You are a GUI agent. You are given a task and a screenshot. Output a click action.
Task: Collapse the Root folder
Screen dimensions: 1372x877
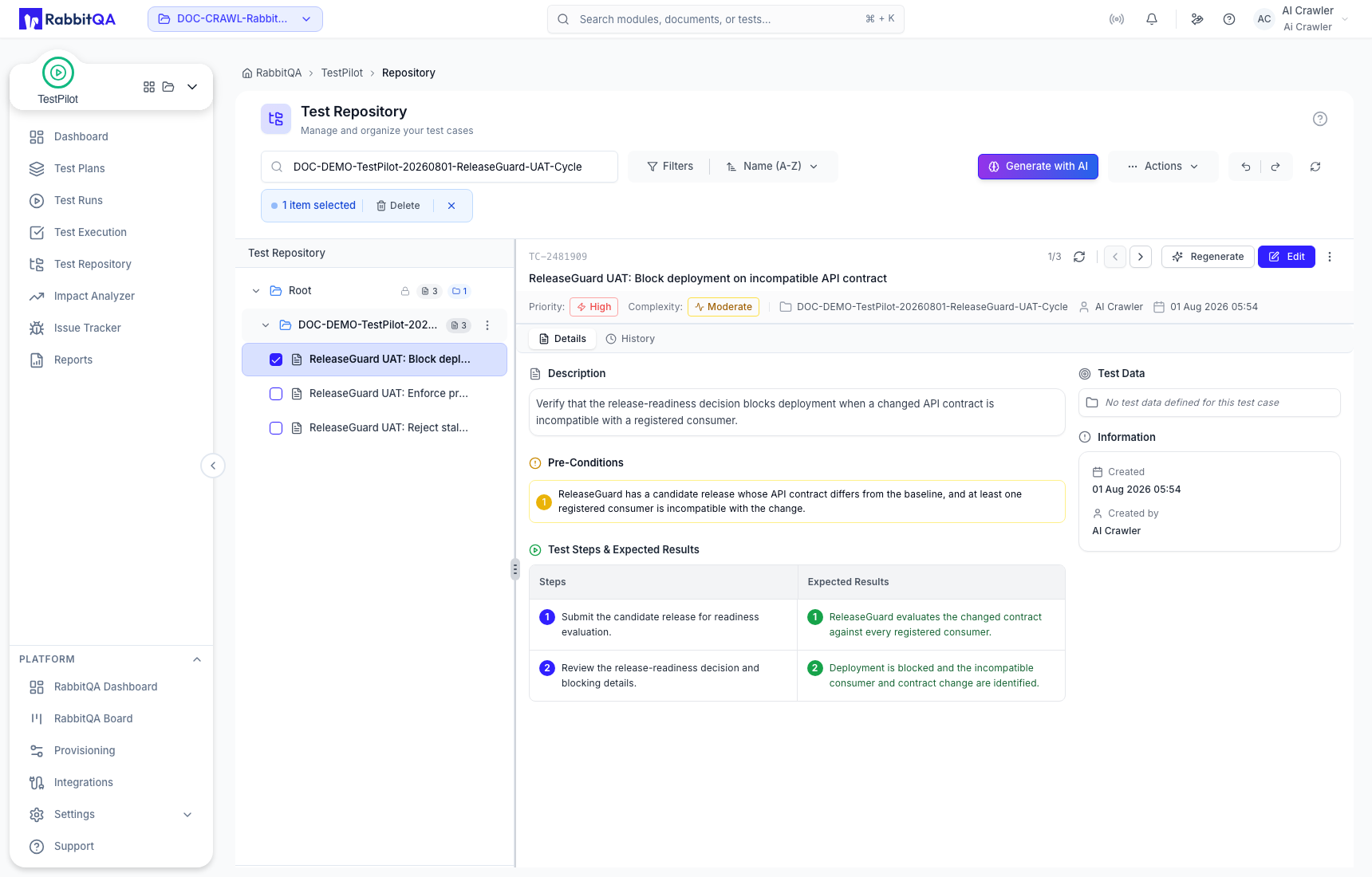click(256, 291)
